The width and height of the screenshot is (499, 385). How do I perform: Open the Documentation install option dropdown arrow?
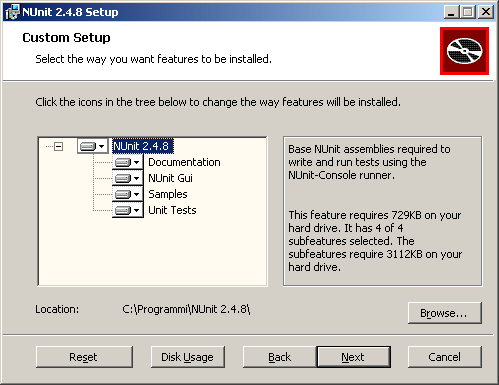tap(136, 162)
